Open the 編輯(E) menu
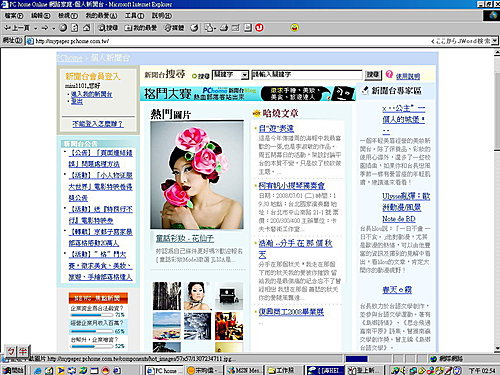Screen dimensions: 500x375 coord(41,16)
